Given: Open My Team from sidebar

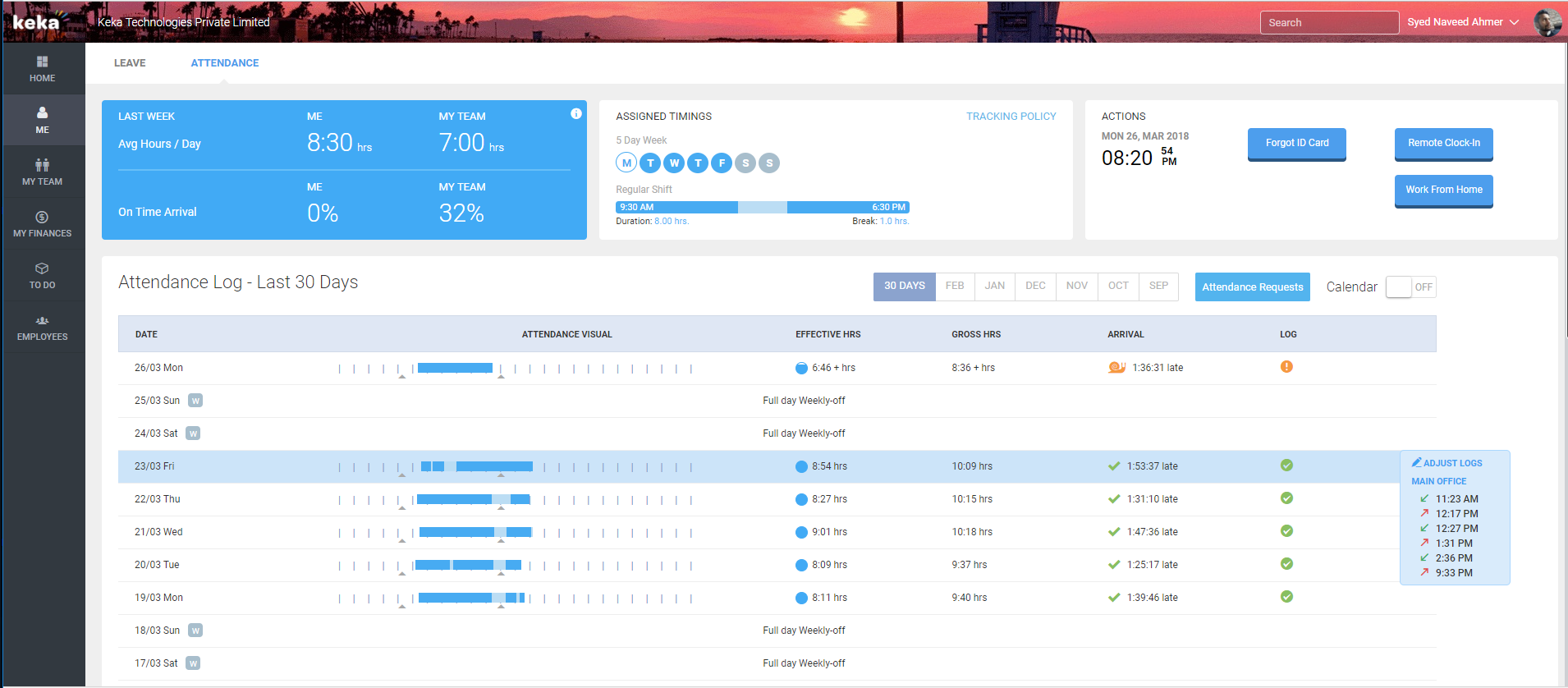Looking at the screenshot, I should pyautogui.click(x=42, y=172).
